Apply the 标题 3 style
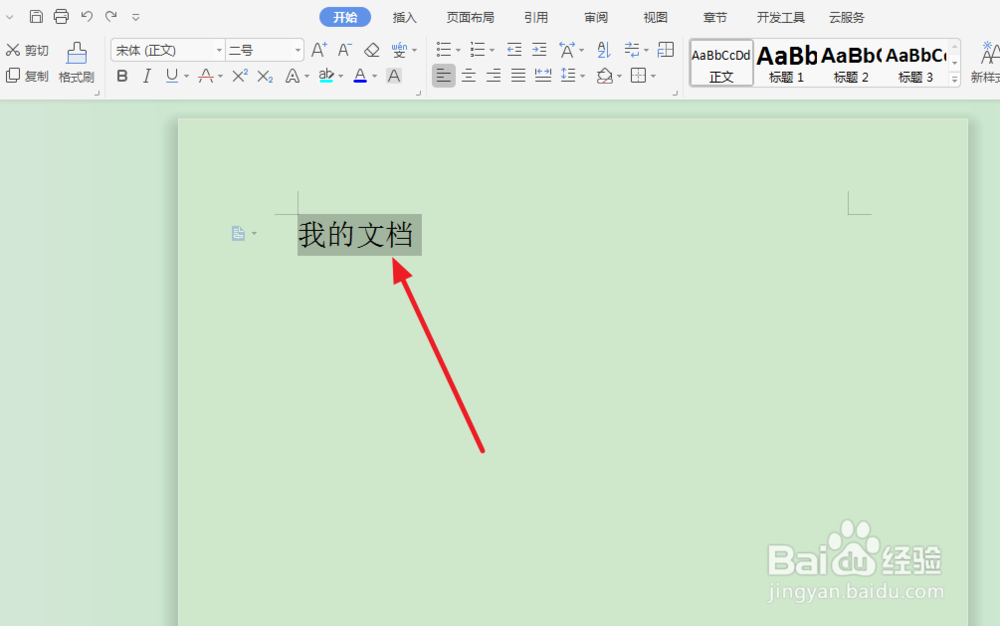 pyautogui.click(x=916, y=63)
